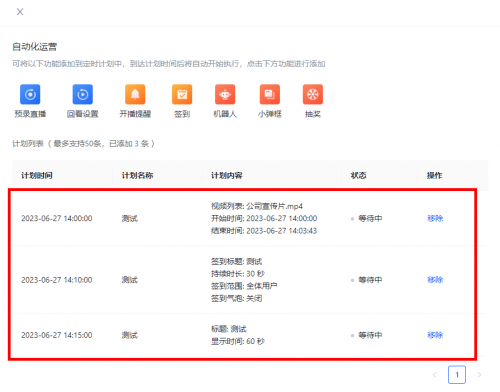The image size is (500, 392).
Task: Remove the 14:00:00 plan via 移除
Action: click(435, 218)
